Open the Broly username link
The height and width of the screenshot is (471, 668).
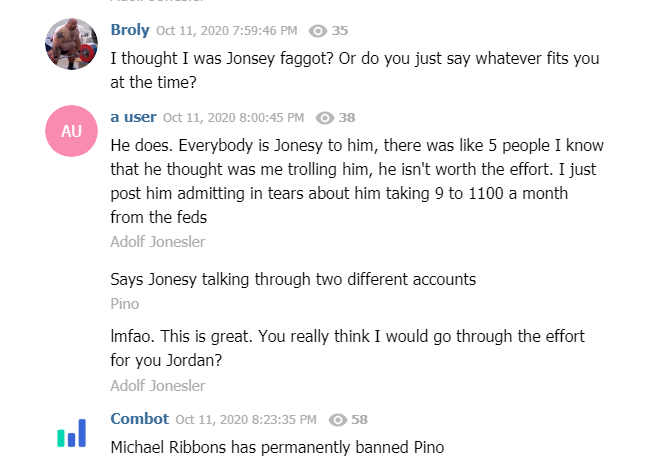130,30
